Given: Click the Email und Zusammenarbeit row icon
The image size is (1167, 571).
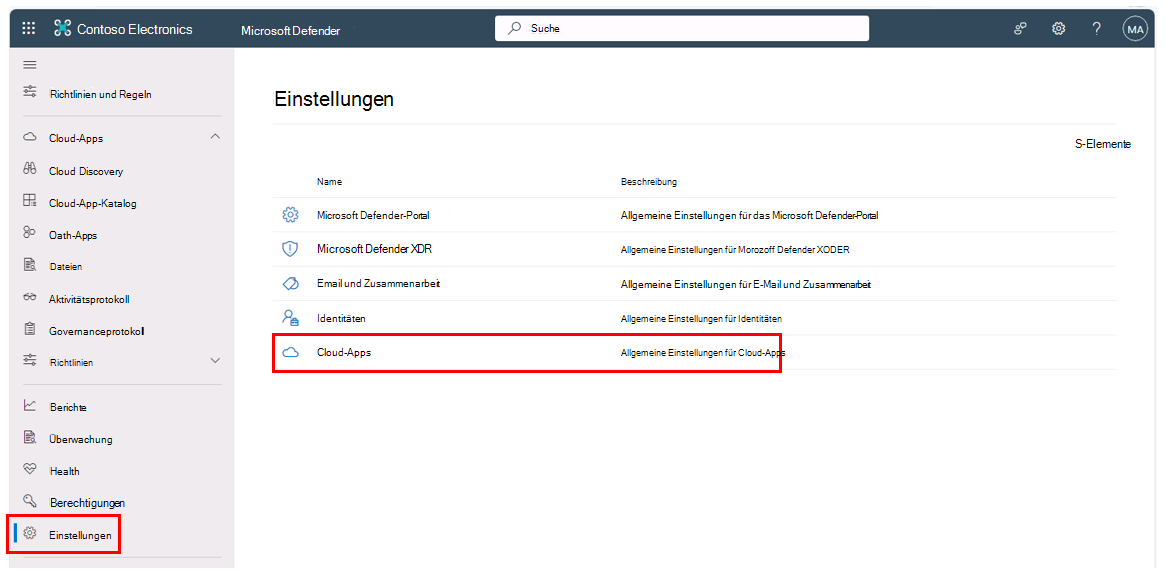Looking at the screenshot, I should [x=290, y=284].
